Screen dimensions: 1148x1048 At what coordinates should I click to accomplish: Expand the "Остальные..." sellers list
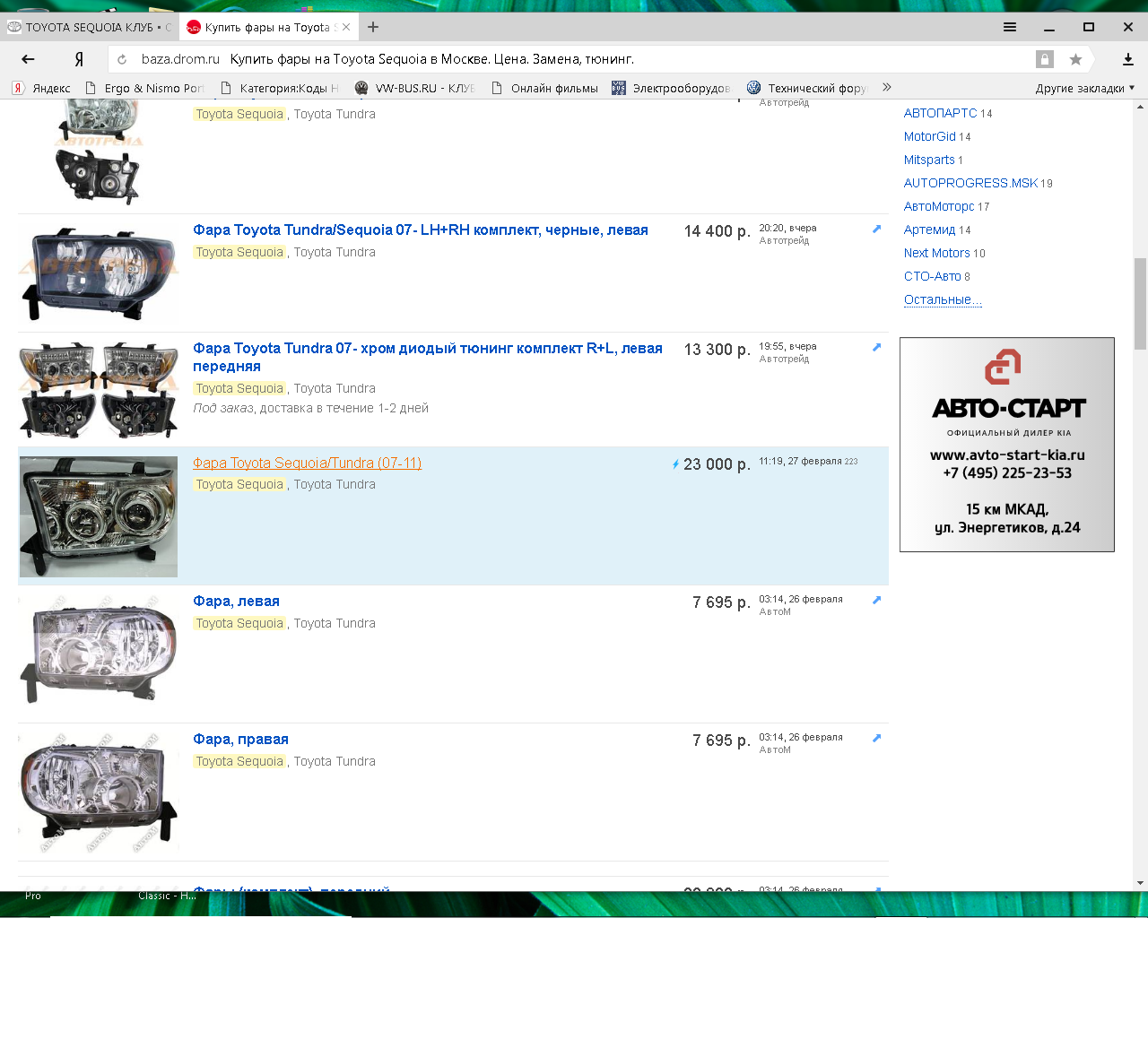(x=942, y=299)
